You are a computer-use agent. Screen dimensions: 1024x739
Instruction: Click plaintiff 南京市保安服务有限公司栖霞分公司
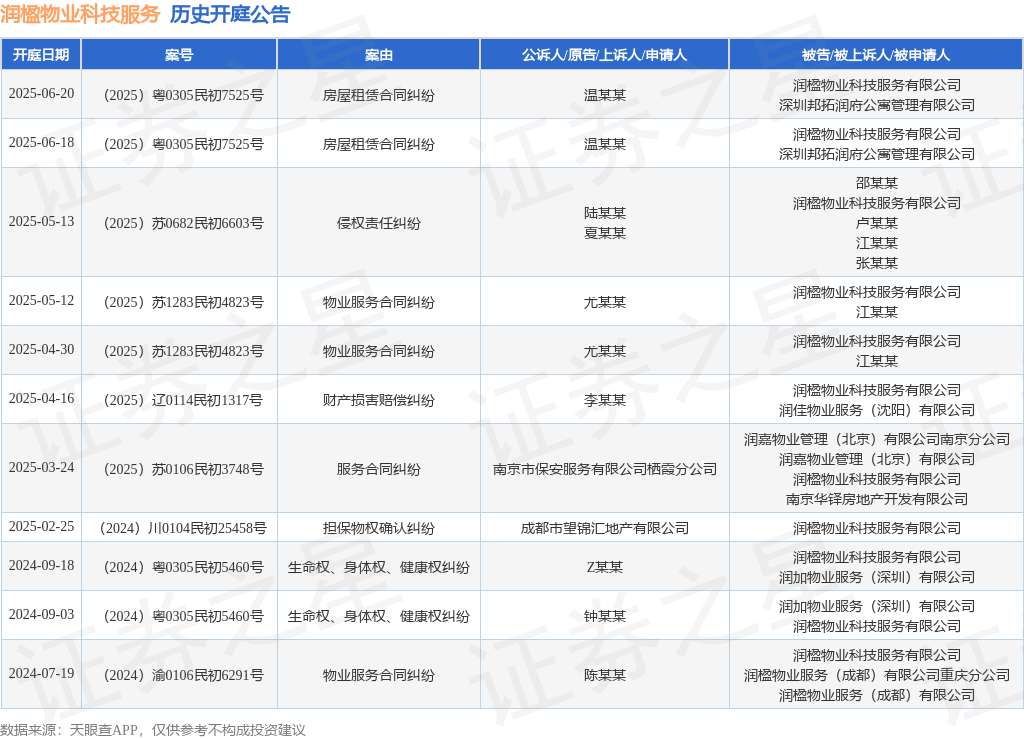click(605, 469)
